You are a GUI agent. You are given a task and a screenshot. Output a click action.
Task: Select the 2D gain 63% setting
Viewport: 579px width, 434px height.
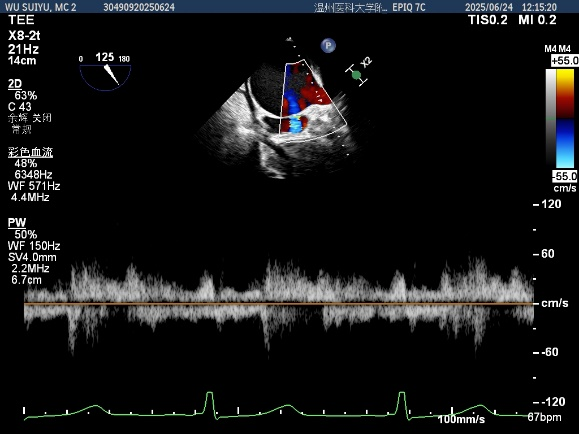point(26,96)
